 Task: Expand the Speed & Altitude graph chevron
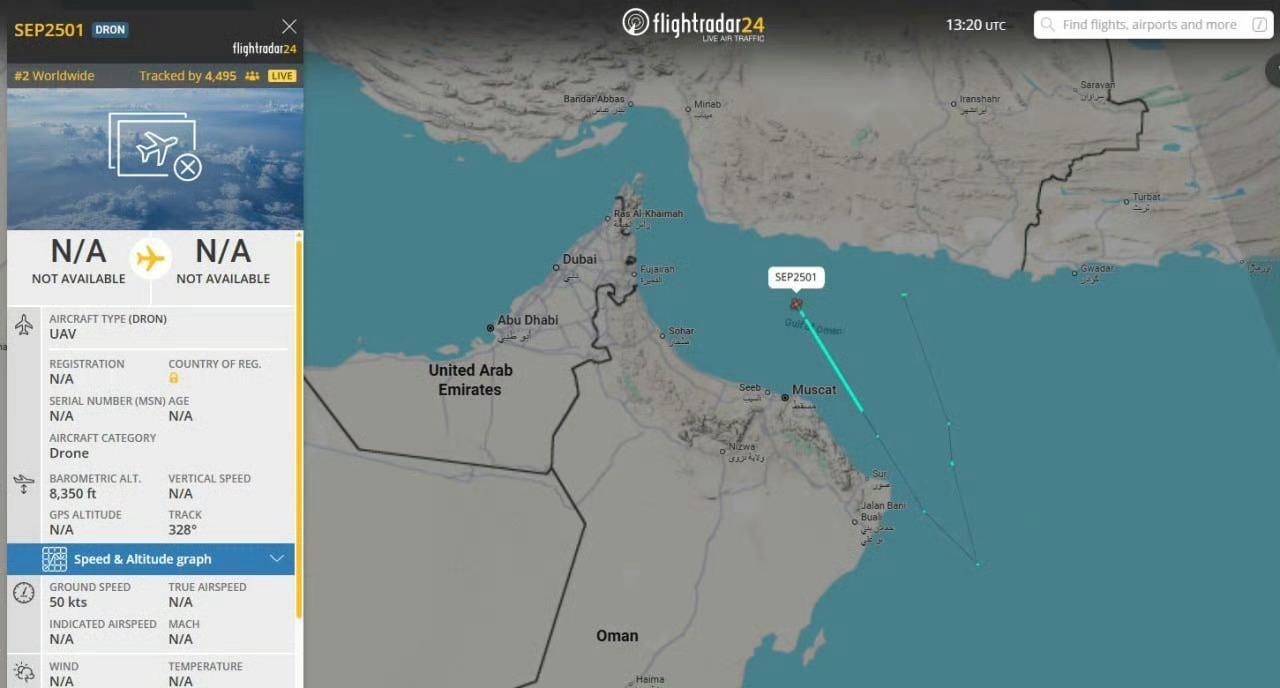277,559
